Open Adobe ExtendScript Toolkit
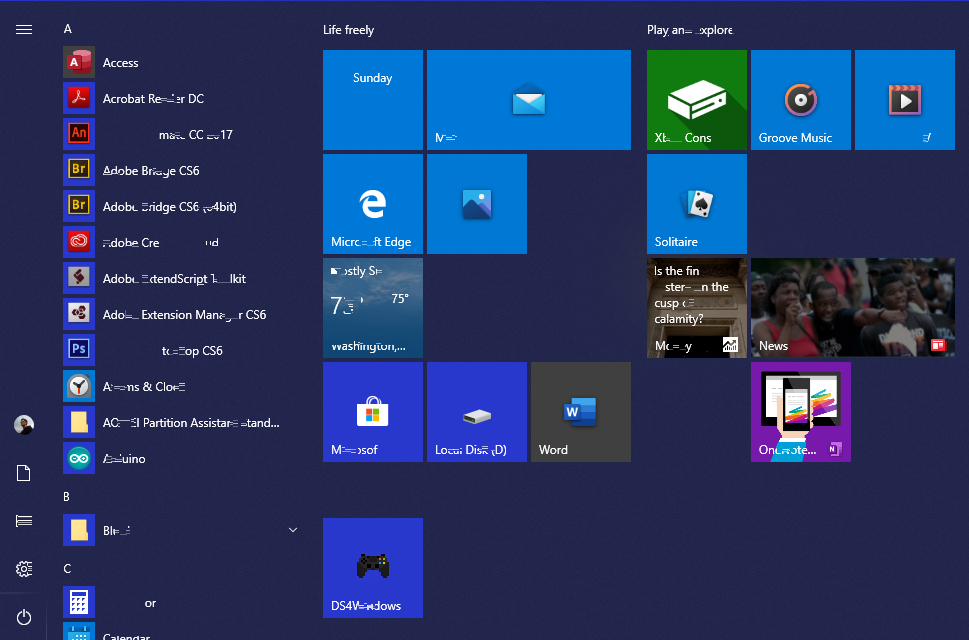The height and width of the screenshot is (640, 969). coord(180,278)
